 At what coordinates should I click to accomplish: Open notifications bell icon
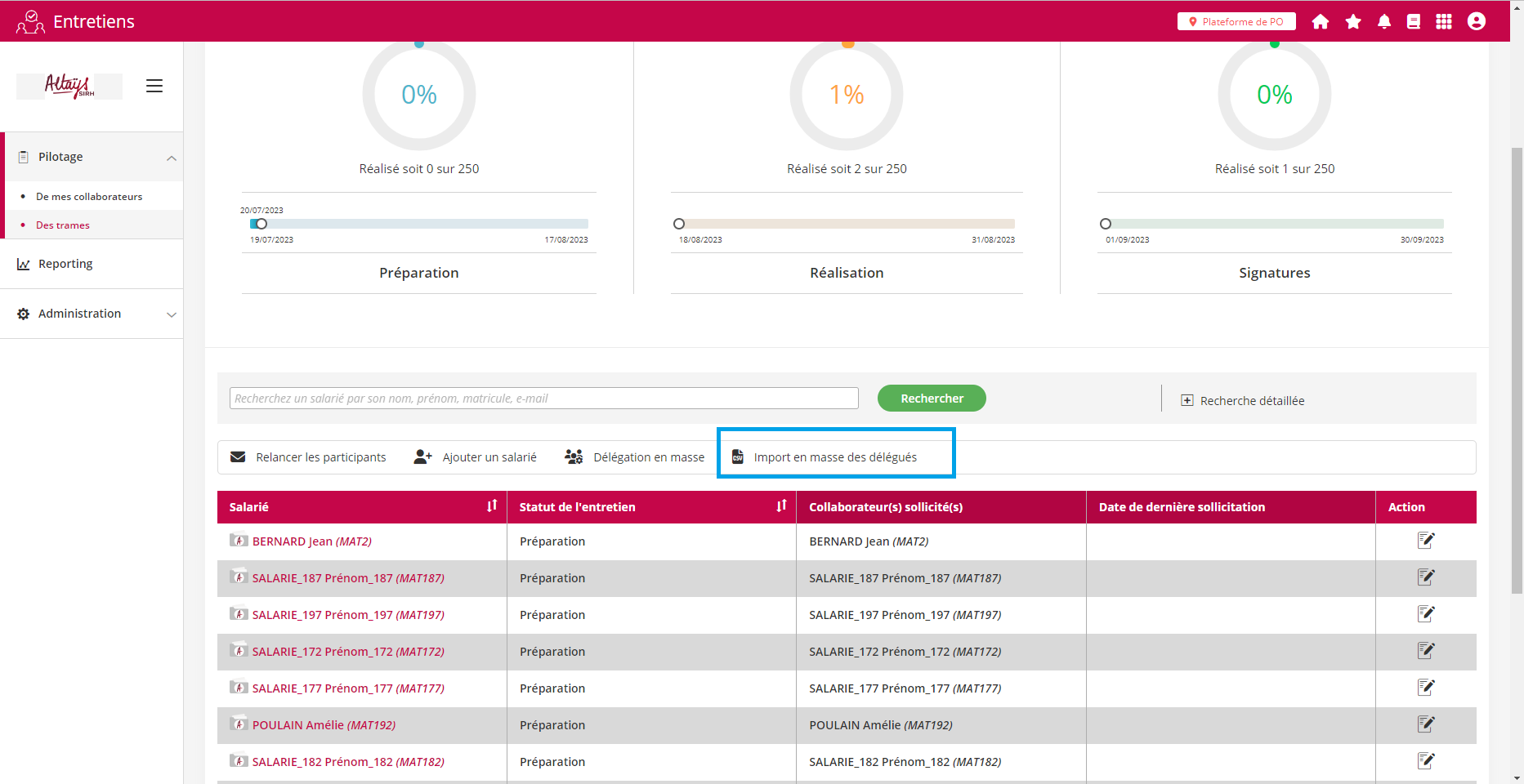click(x=1383, y=22)
